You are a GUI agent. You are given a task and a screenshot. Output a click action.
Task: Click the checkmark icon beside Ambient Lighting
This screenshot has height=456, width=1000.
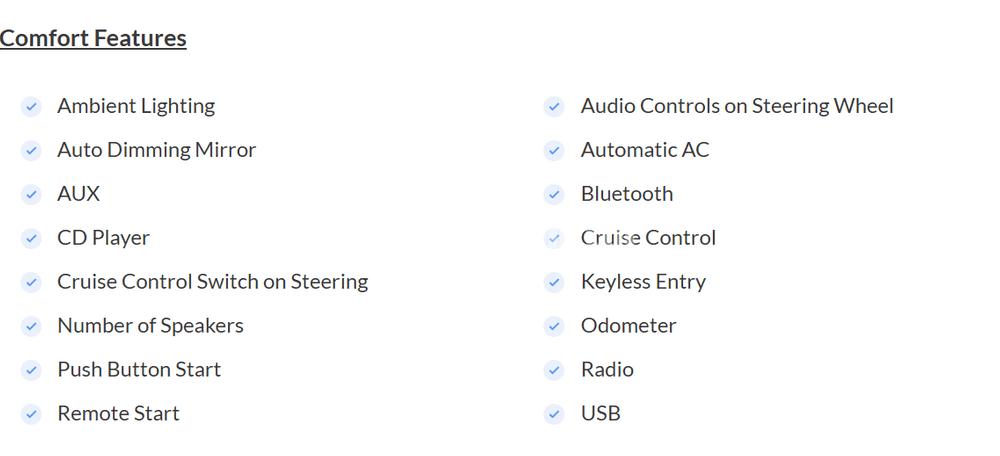click(x=31, y=107)
